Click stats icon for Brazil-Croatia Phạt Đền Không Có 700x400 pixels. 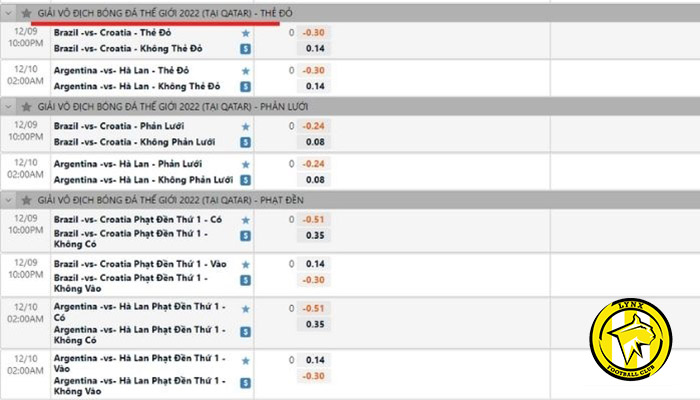click(x=246, y=236)
